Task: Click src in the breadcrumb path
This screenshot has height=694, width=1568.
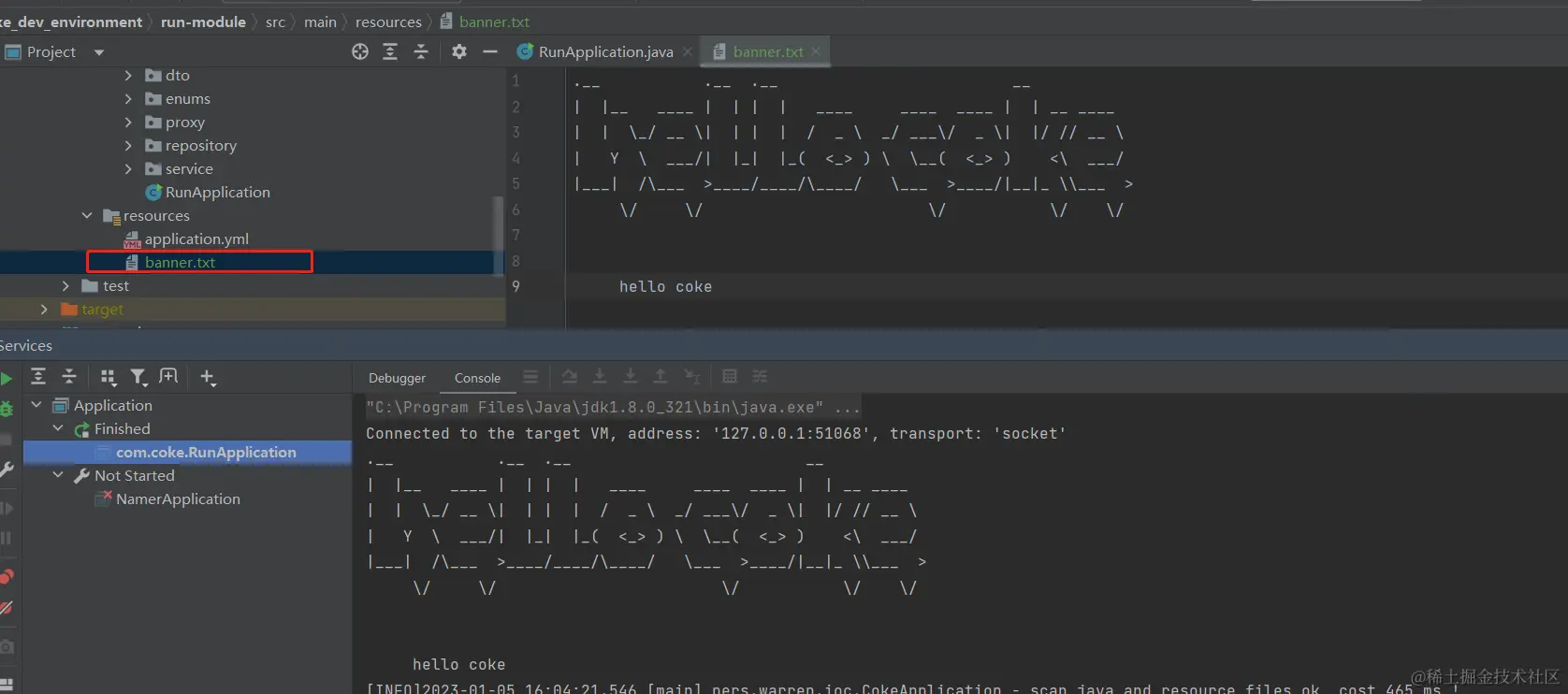Action: click(275, 22)
